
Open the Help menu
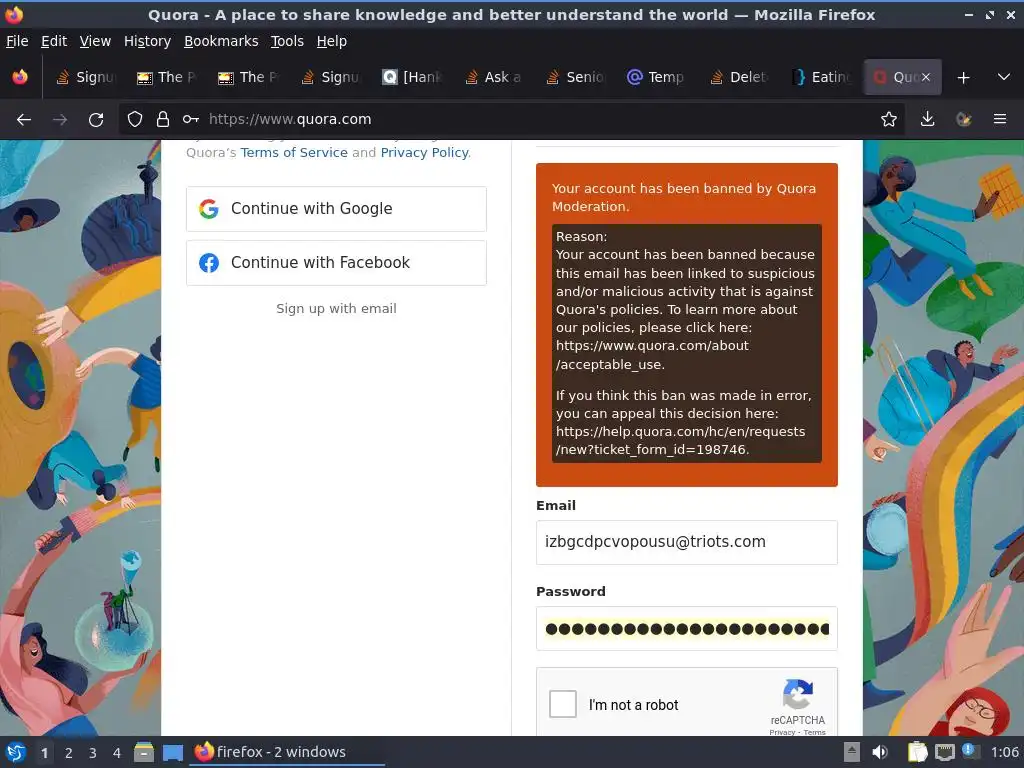click(x=332, y=41)
